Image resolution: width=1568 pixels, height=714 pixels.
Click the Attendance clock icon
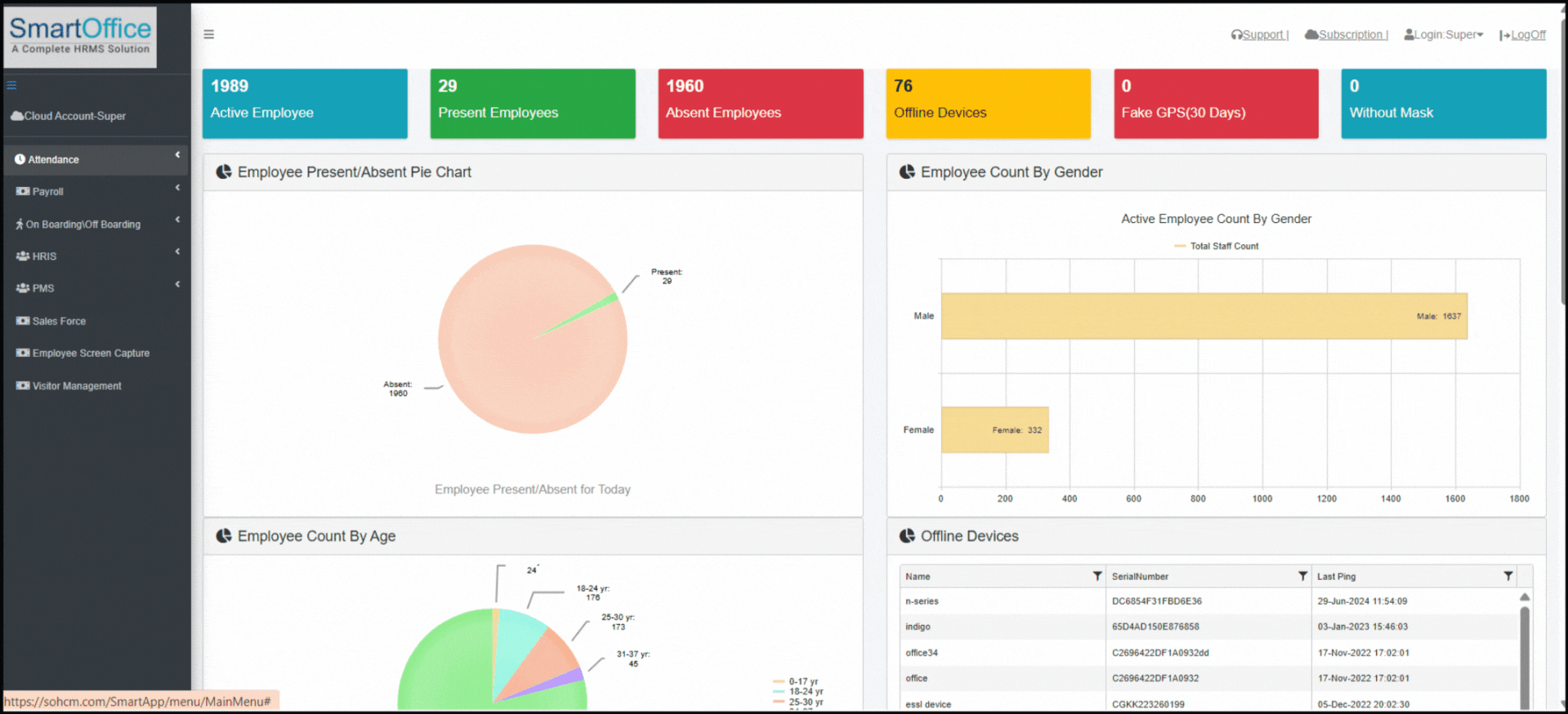point(20,159)
